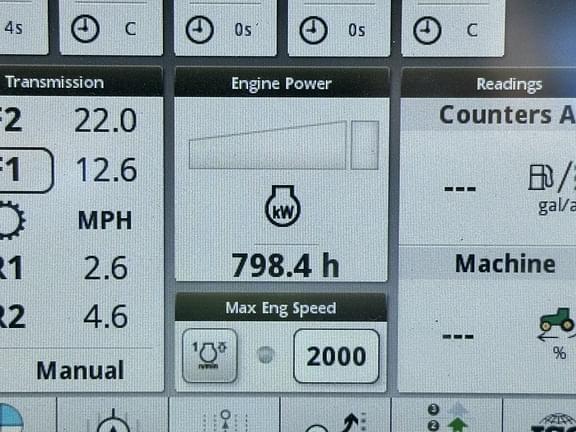Image resolution: width=576 pixels, height=432 pixels.
Task: Expand the Machine readings section
Action: (x=505, y=263)
